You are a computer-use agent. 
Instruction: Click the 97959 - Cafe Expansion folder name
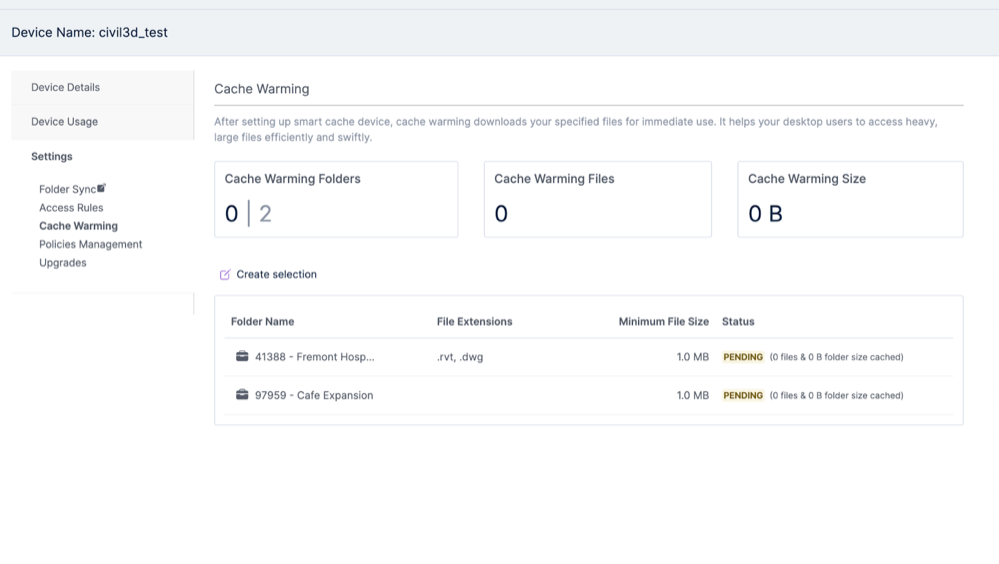coord(314,395)
